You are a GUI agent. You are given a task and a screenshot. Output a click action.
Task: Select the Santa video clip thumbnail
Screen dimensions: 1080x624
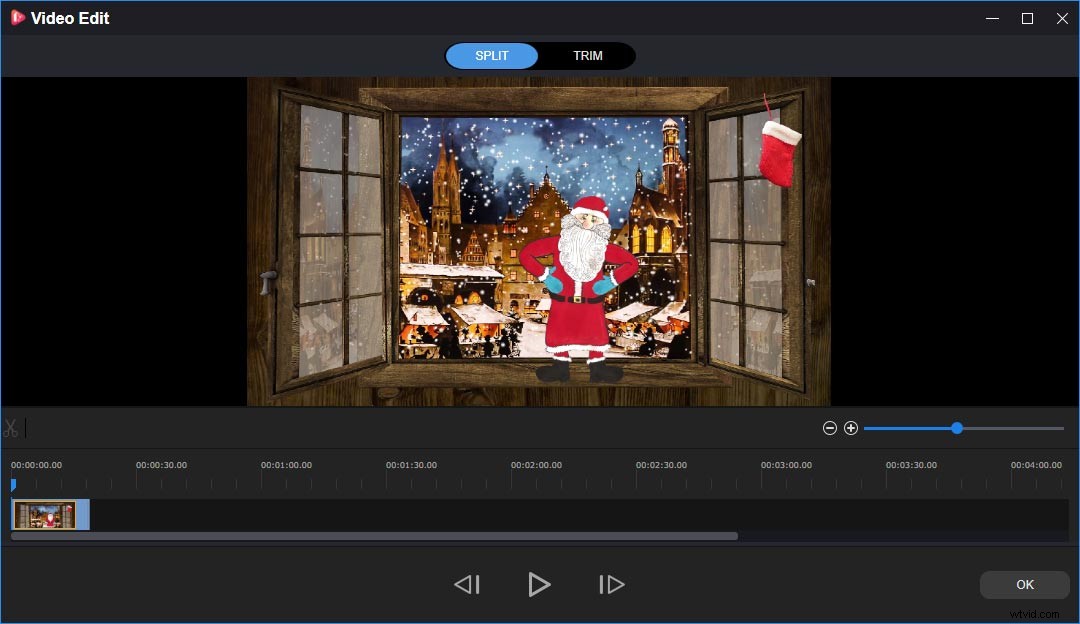point(48,513)
